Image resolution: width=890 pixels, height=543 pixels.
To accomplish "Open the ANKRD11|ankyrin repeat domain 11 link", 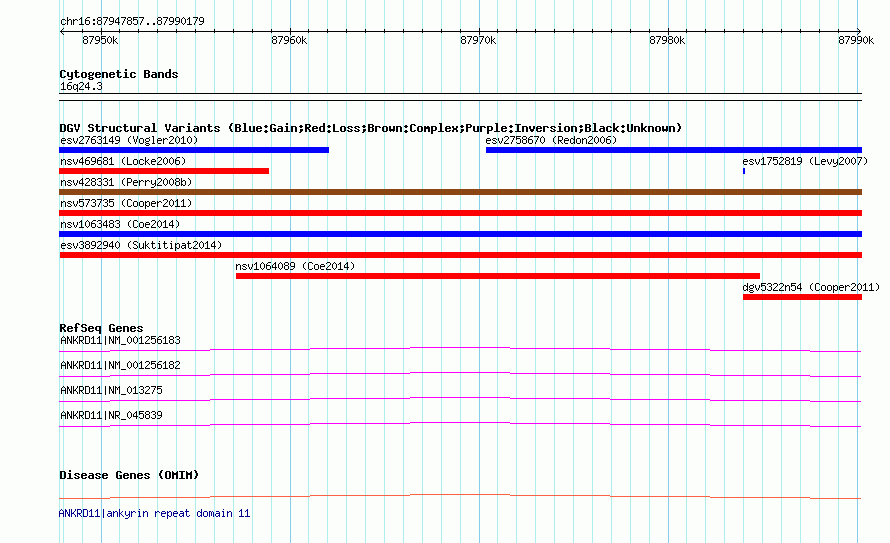I will point(154,513).
